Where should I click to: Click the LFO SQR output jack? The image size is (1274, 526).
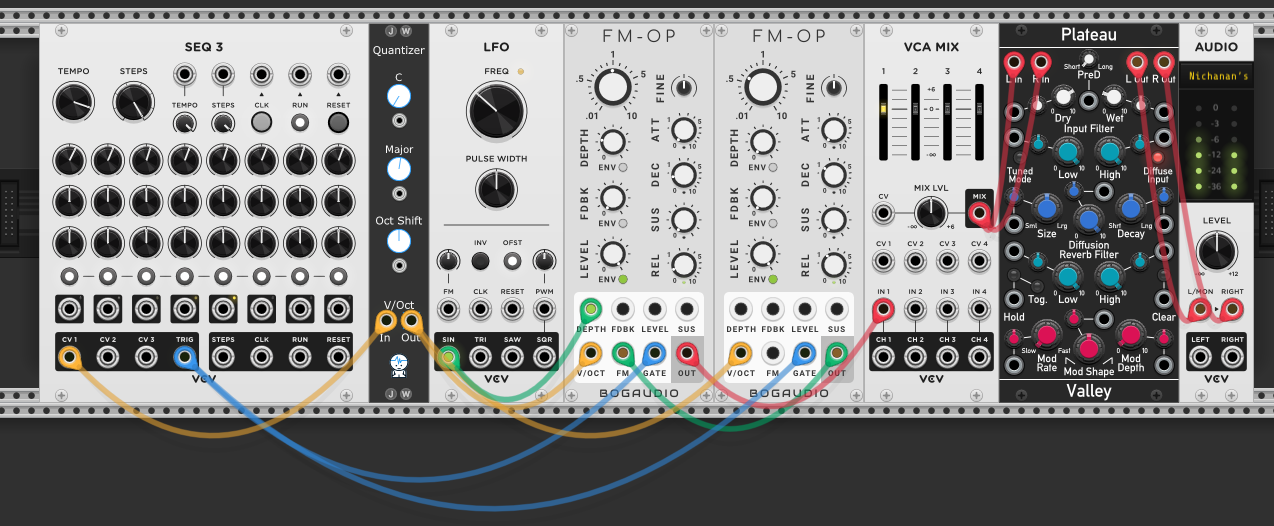(544, 357)
